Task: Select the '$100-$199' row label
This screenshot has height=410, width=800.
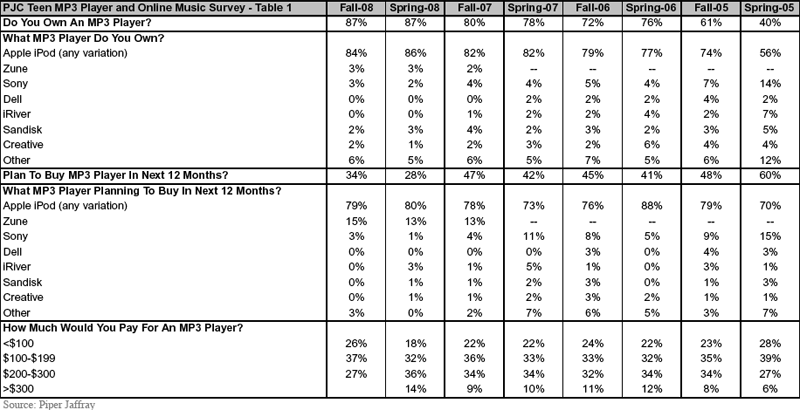Action: tap(29, 358)
